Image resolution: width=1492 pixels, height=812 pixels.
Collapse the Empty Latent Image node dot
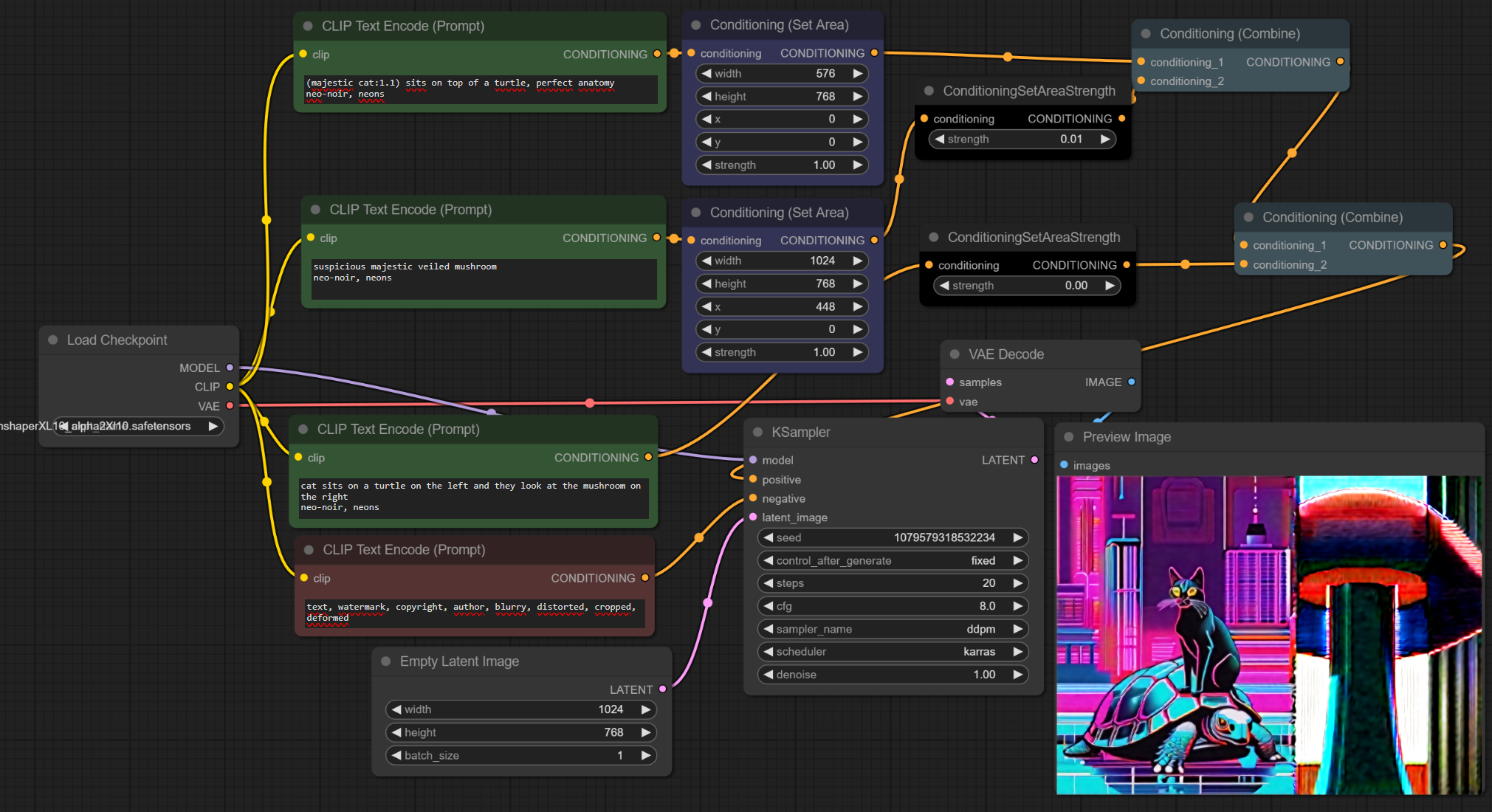pos(385,661)
